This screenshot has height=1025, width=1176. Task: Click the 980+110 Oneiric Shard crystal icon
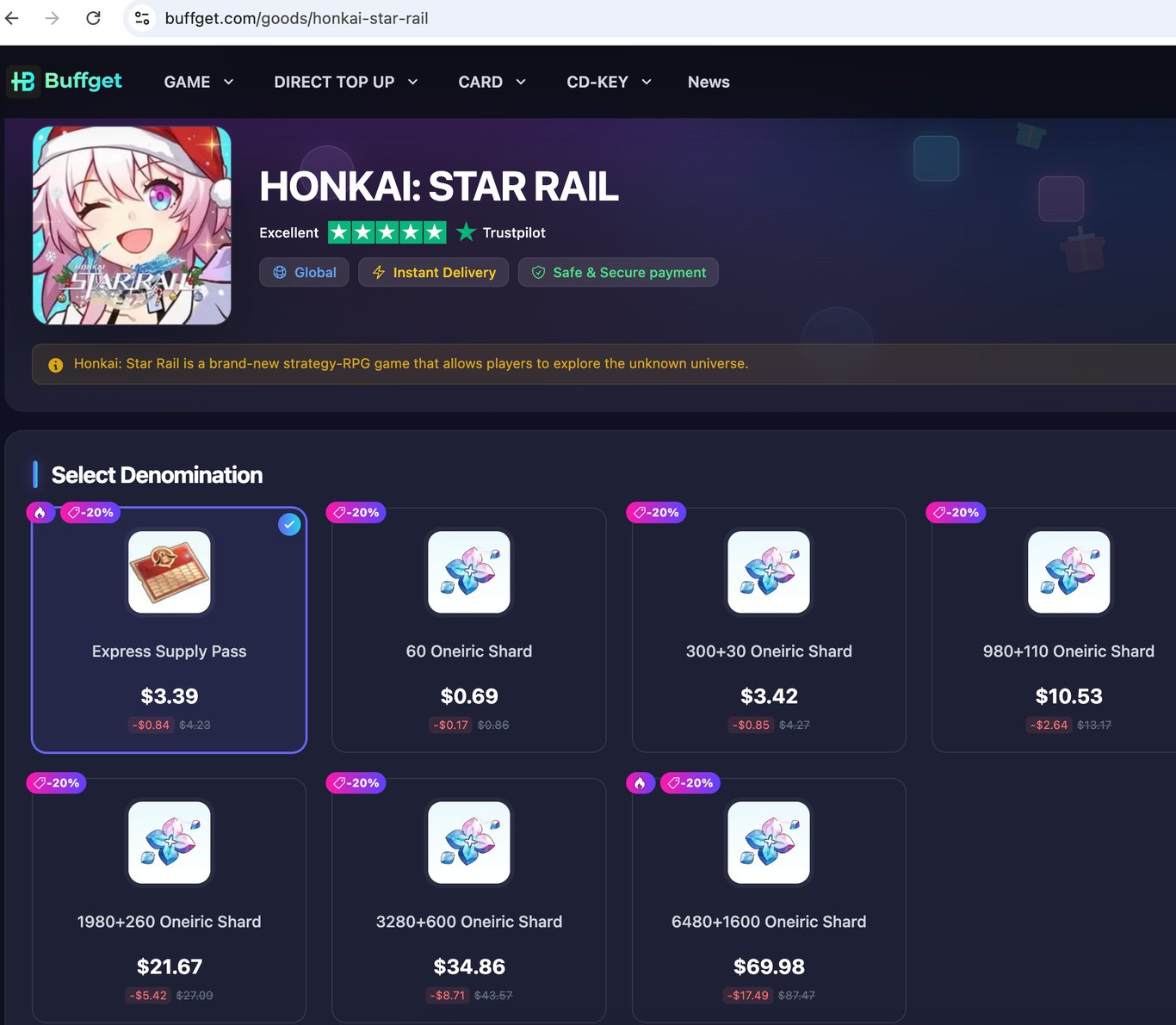tap(1069, 572)
